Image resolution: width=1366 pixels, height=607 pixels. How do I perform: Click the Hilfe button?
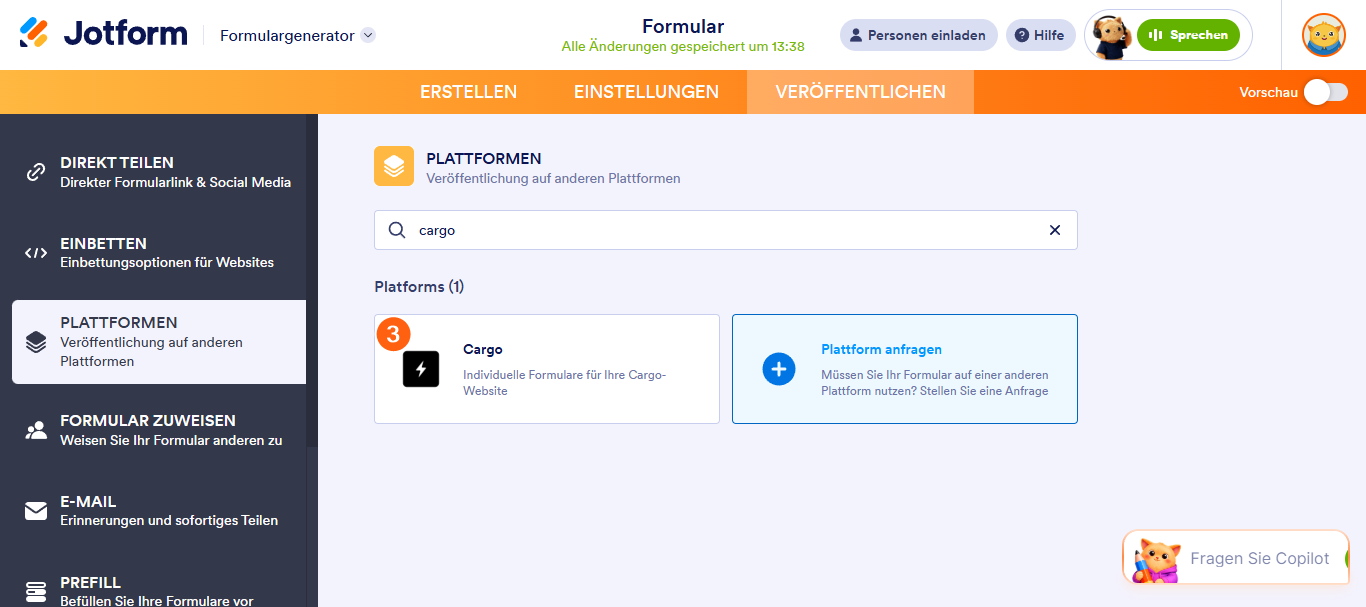click(1040, 35)
